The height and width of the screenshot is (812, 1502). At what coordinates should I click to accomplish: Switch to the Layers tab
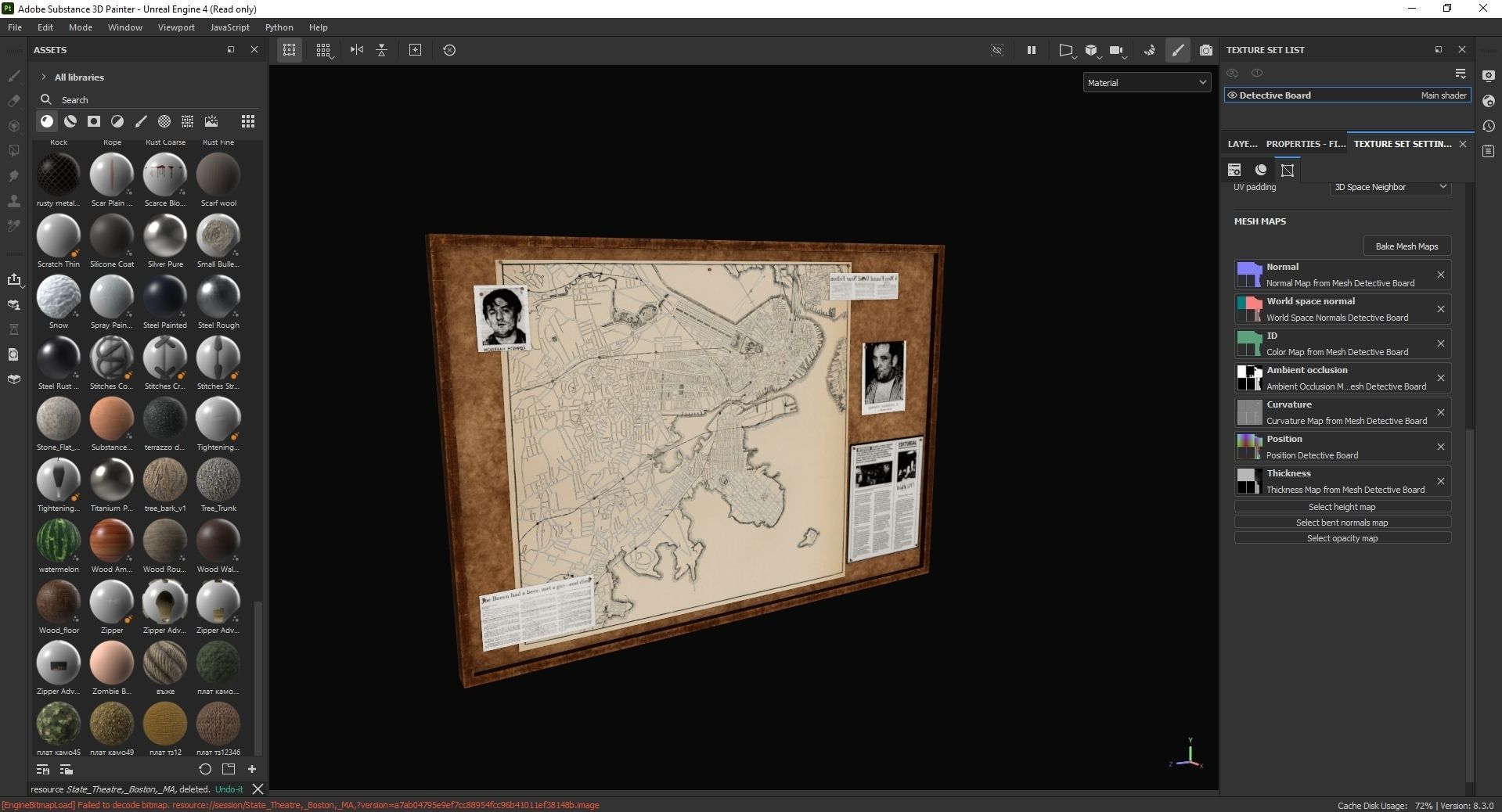tap(1242, 144)
